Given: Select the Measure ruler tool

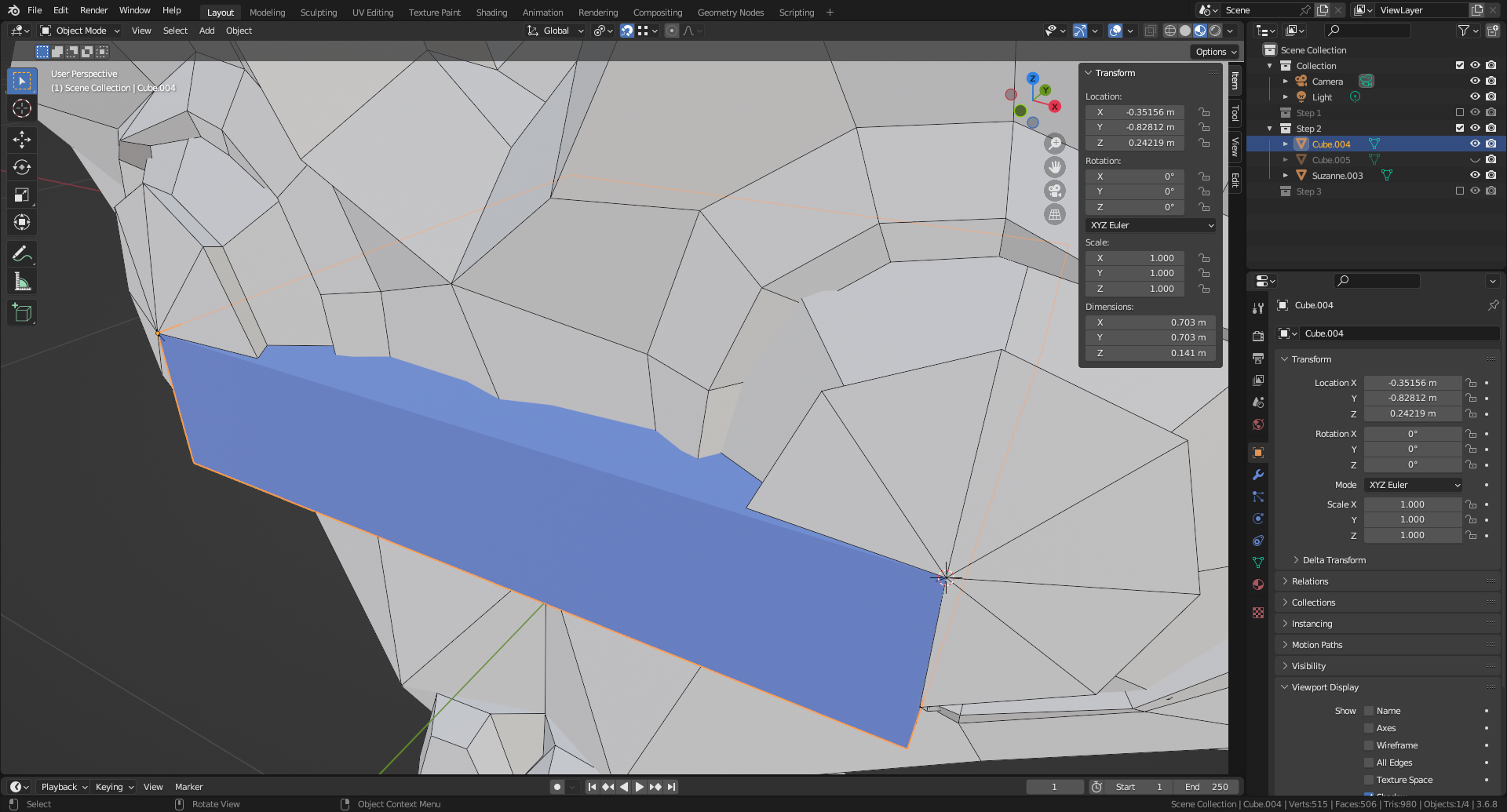Looking at the screenshot, I should [x=22, y=281].
